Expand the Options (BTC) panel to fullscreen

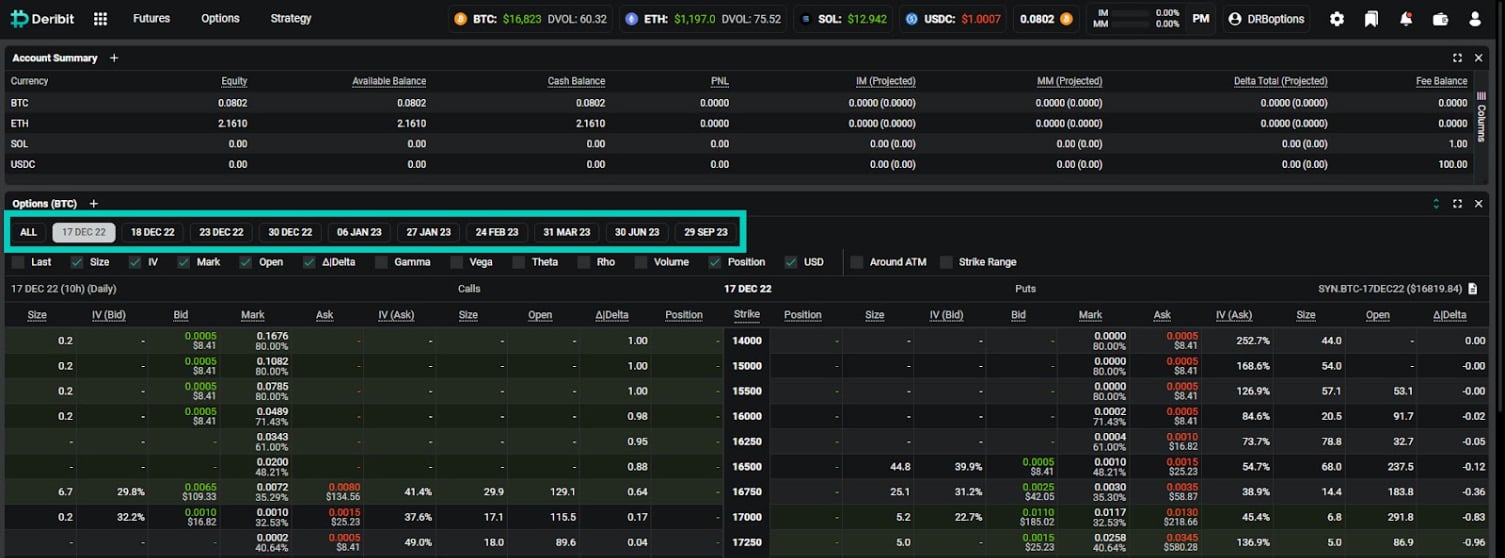tap(1457, 204)
